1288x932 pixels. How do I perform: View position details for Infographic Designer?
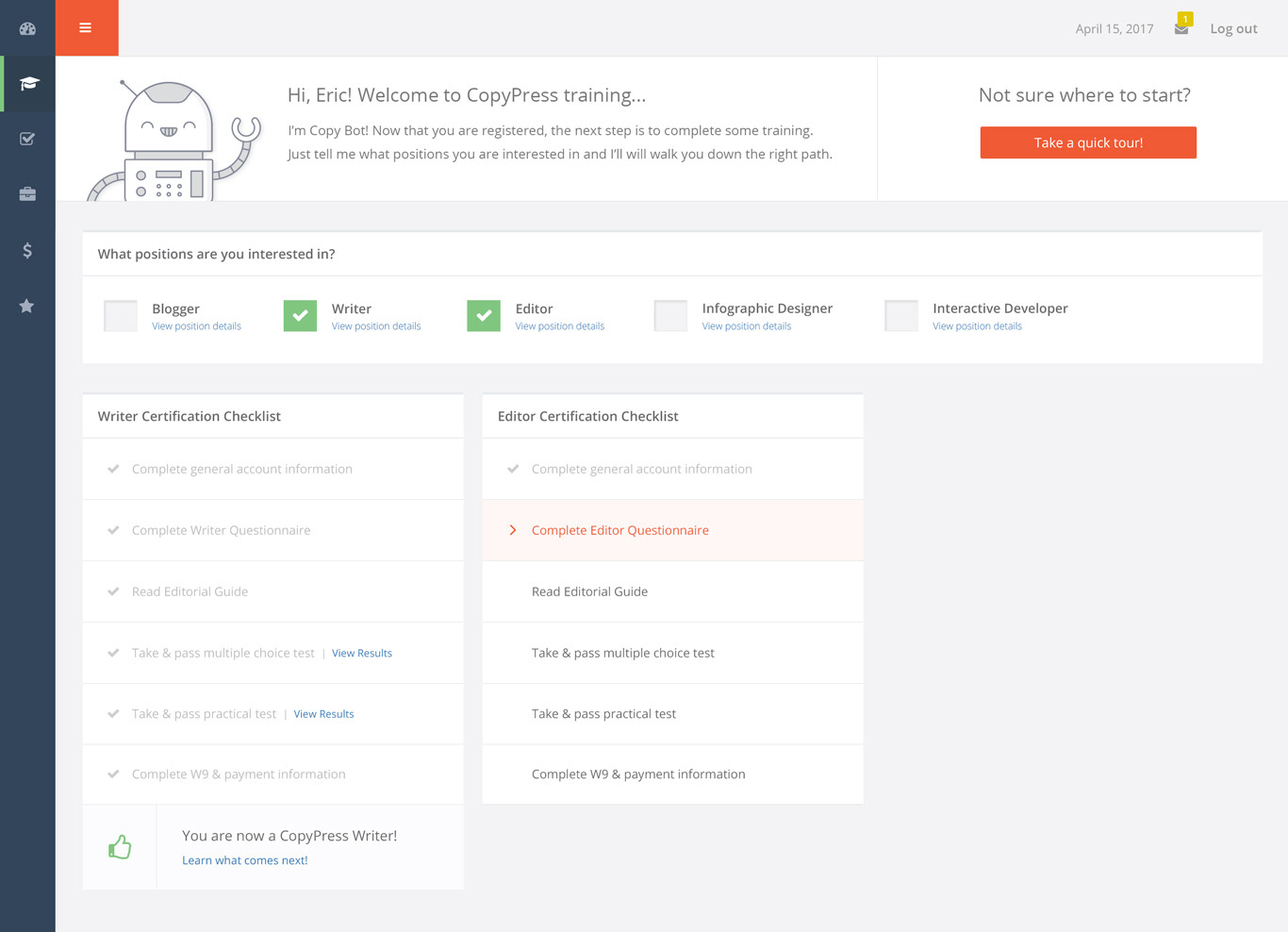747,326
